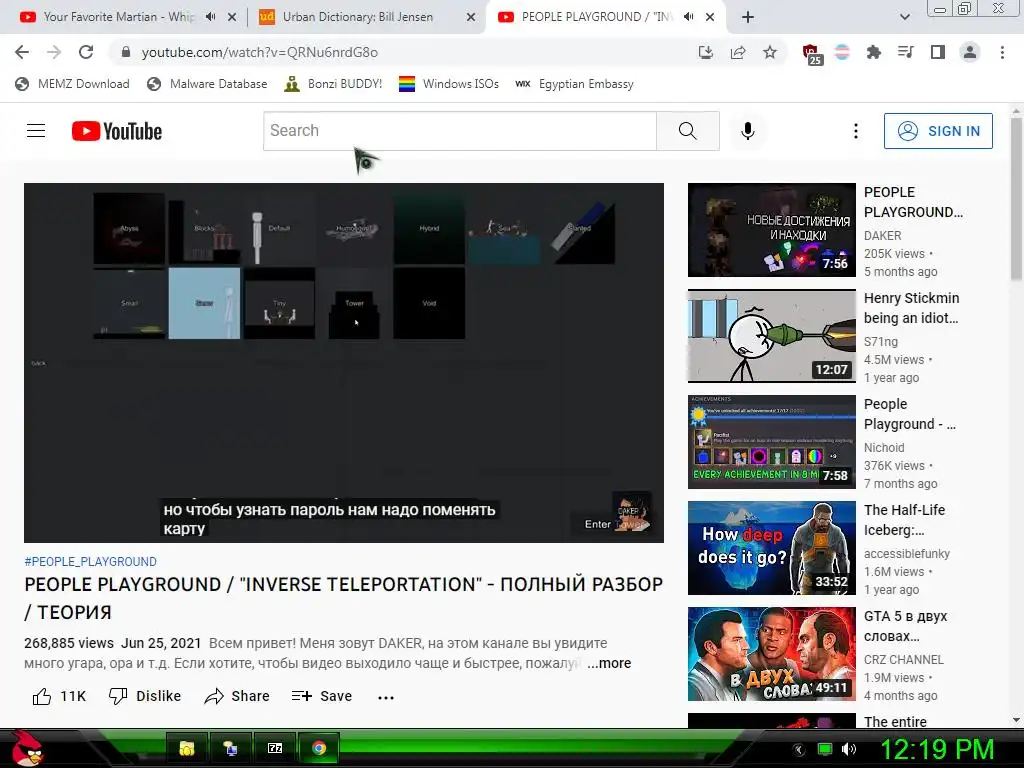Image resolution: width=1024 pixels, height=768 pixels.
Task: Open more actions ellipsis below video
Action: tap(386, 697)
